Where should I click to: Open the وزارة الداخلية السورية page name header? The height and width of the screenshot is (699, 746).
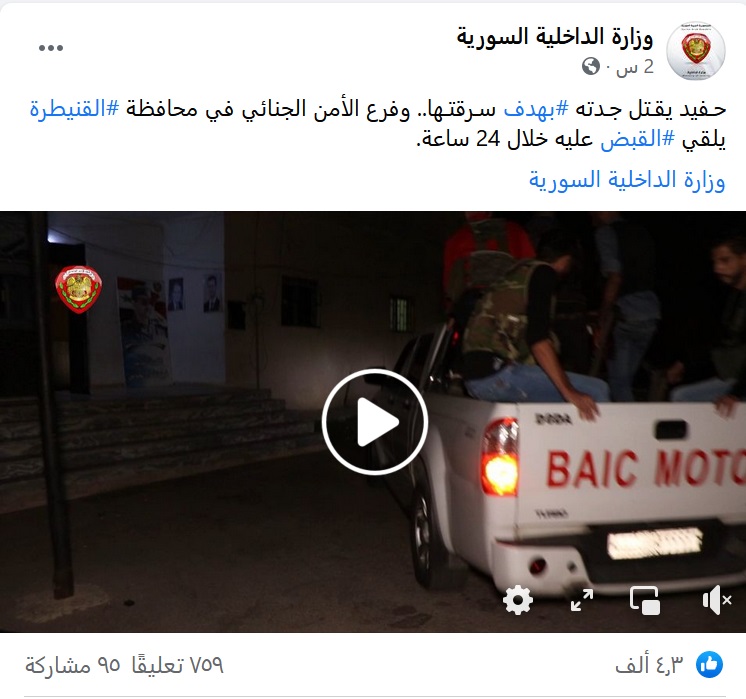click(555, 37)
